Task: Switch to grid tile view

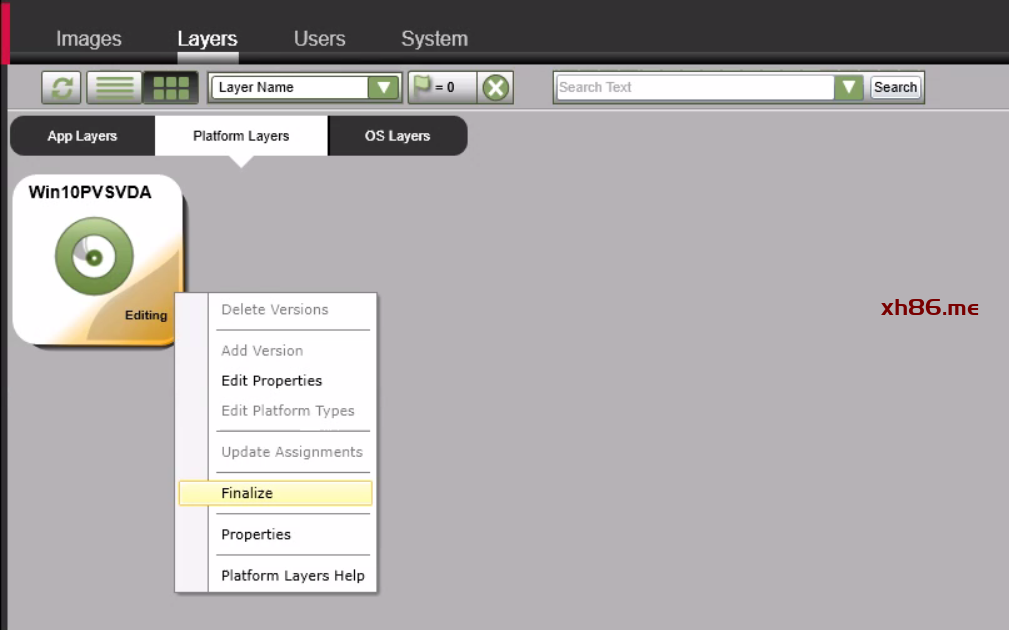Action: click(x=171, y=88)
